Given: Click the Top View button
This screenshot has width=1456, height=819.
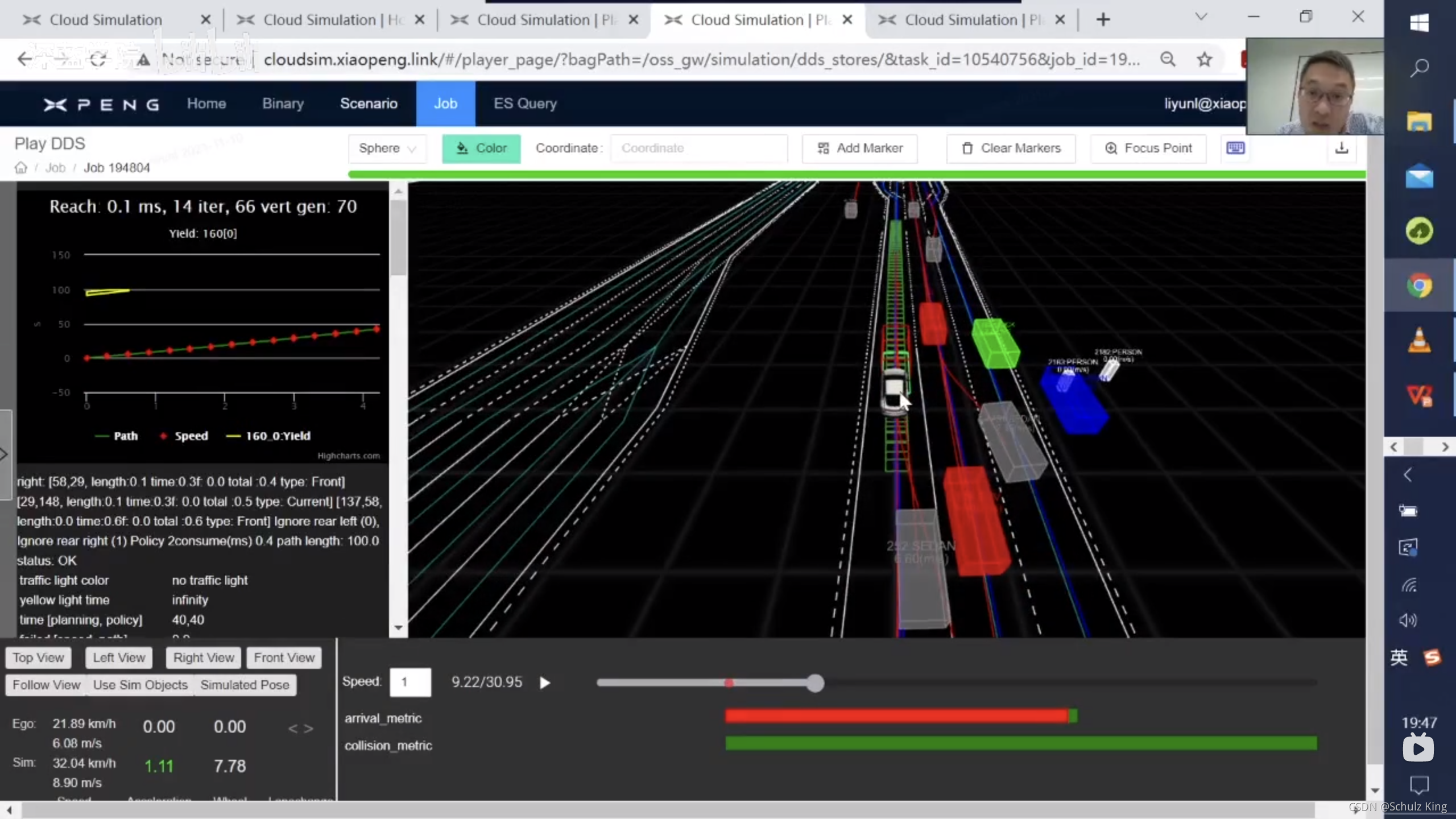Looking at the screenshot, I should click(x=38, y=657).
